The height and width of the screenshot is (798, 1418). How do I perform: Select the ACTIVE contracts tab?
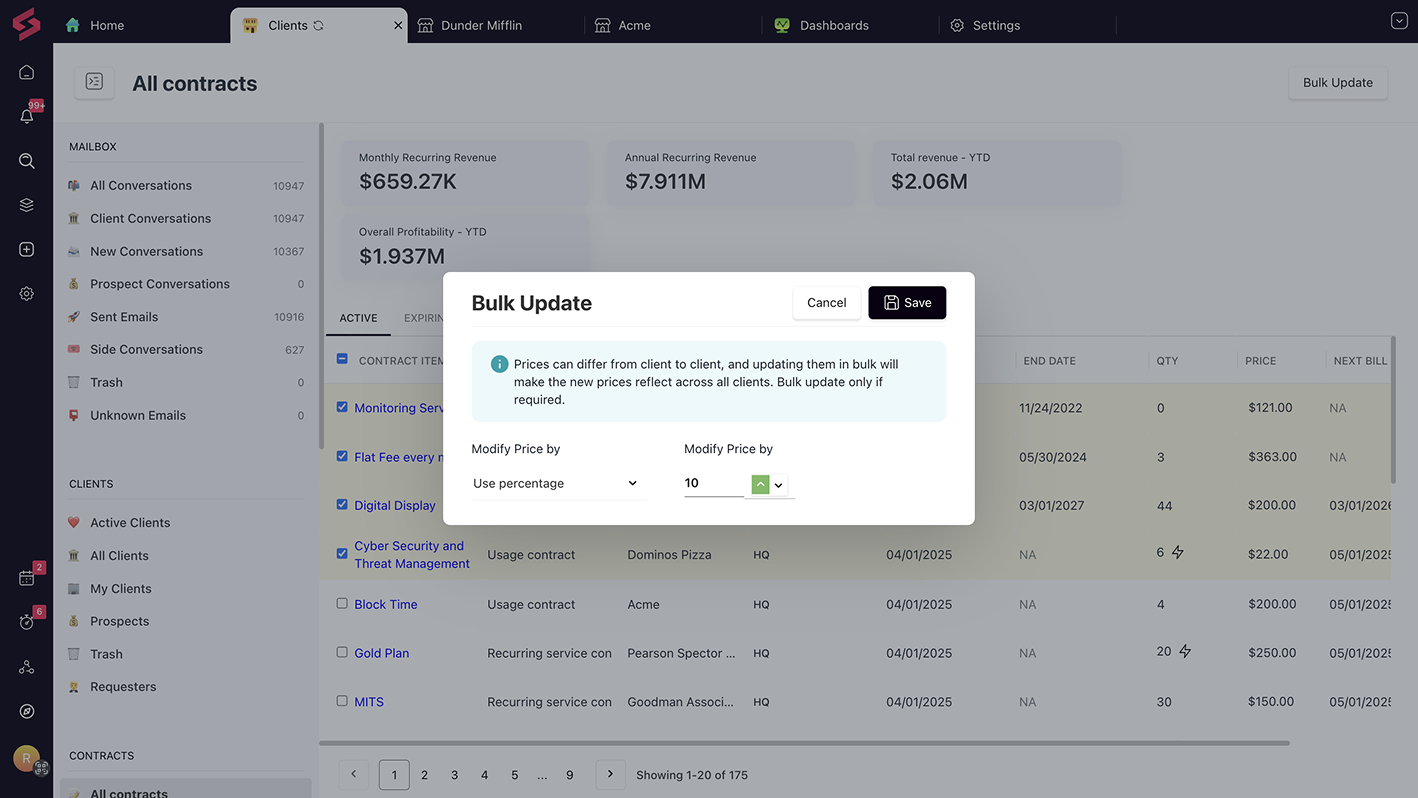[x=358, y=318]
